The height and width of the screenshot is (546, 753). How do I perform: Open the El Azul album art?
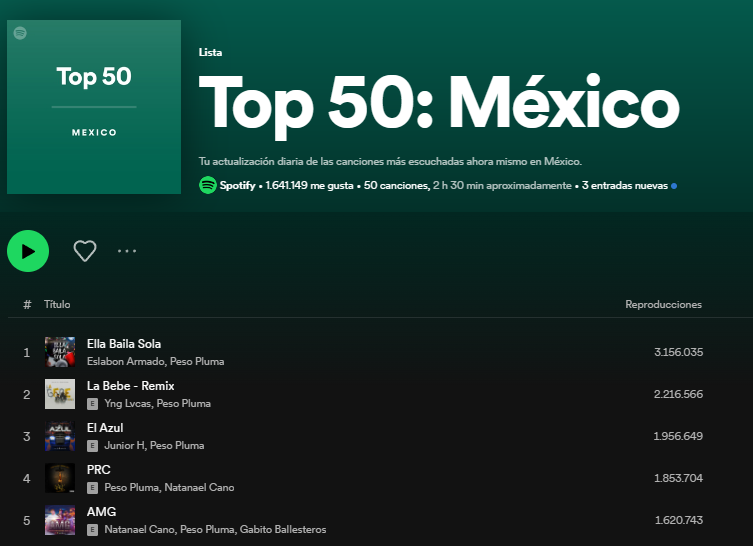point(60,436)
